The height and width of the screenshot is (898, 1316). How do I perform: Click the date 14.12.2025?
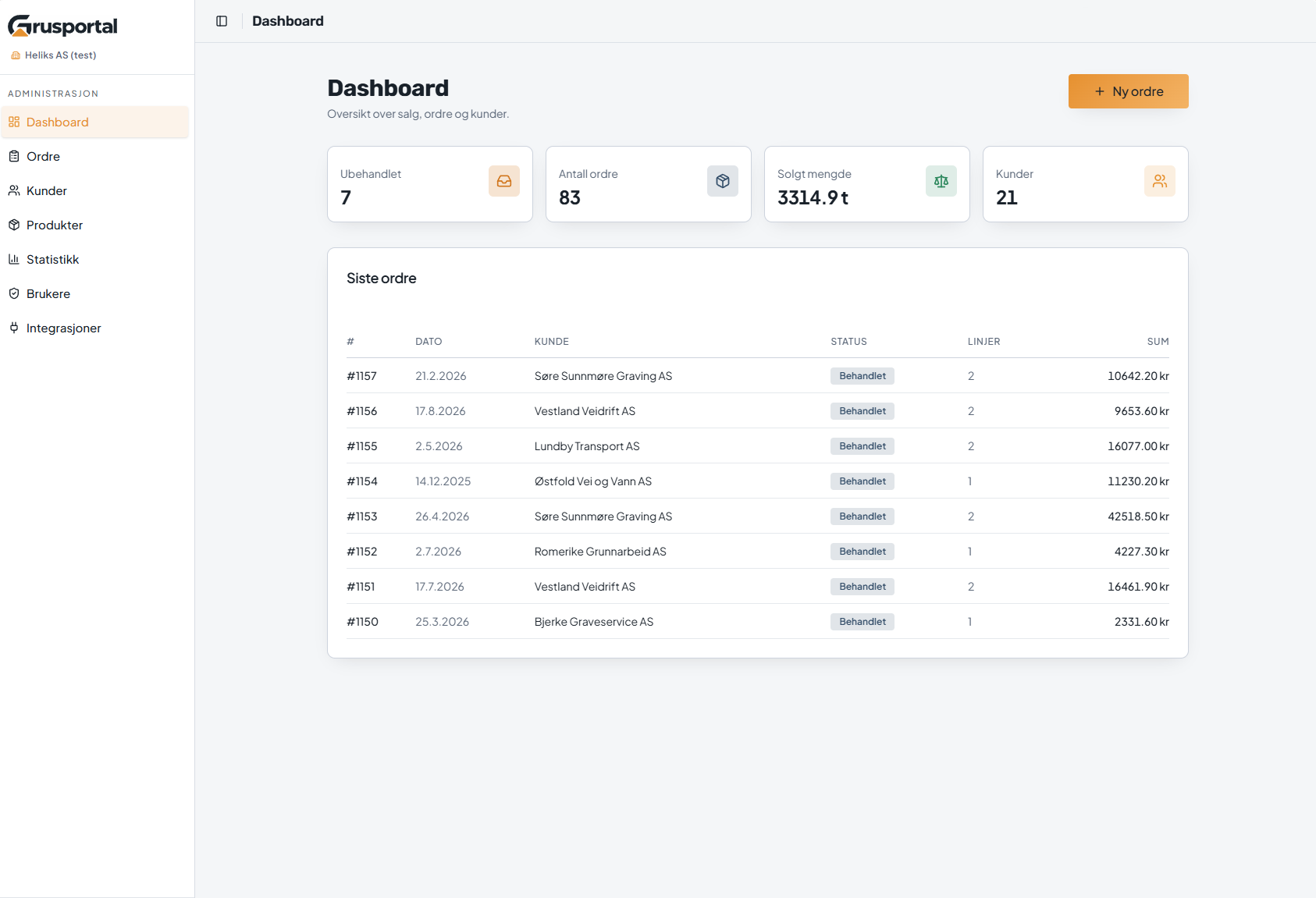[443, 481]
